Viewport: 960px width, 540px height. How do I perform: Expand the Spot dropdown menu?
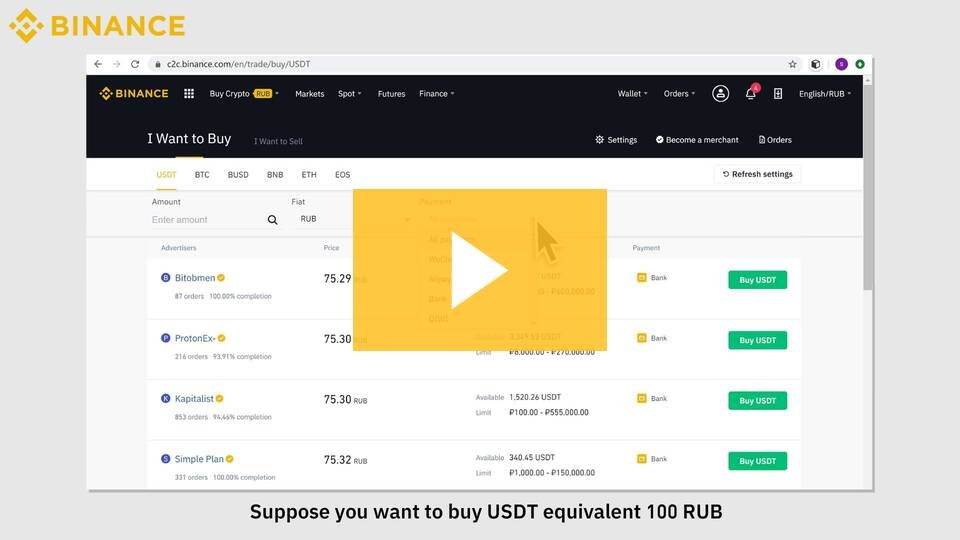pyautogui.click(x=350, y=94)
